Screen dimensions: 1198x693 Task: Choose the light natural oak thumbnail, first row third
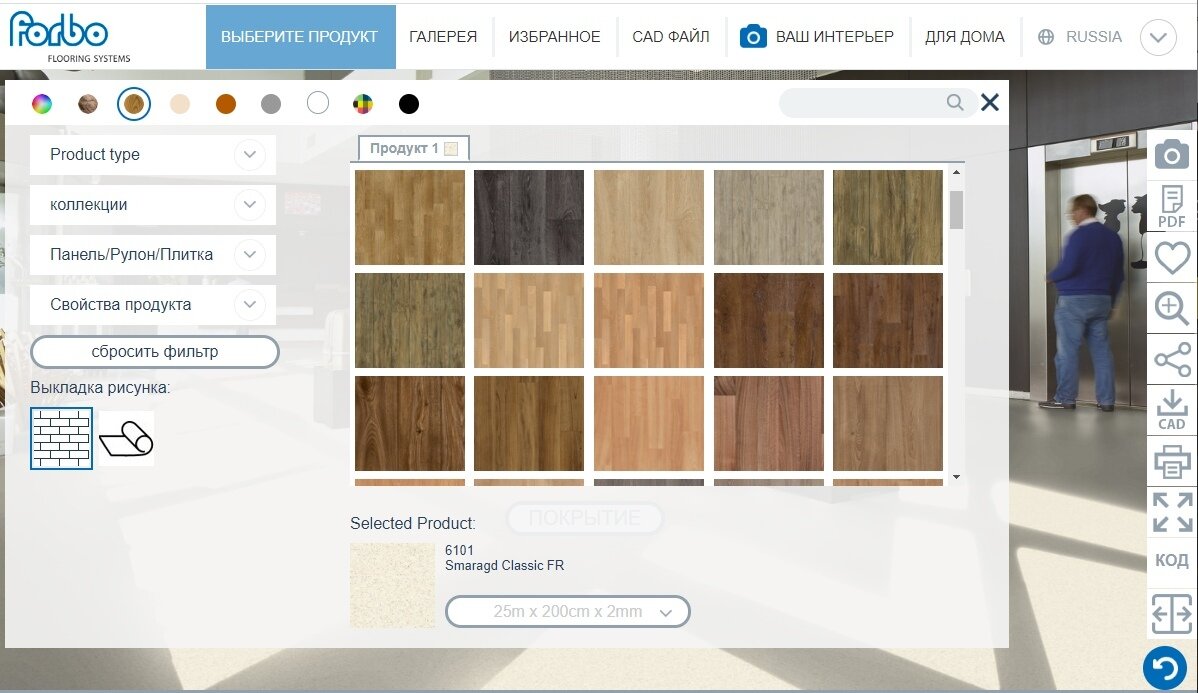point(649,217)
